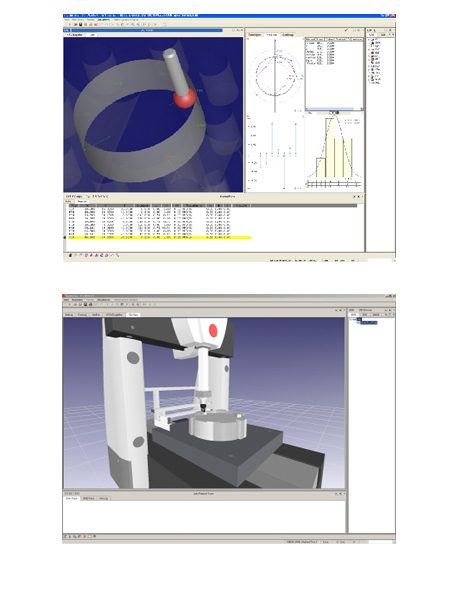Open the middle tab above the circular roundness plot
The image size is (455, 600).
point(272,35)
